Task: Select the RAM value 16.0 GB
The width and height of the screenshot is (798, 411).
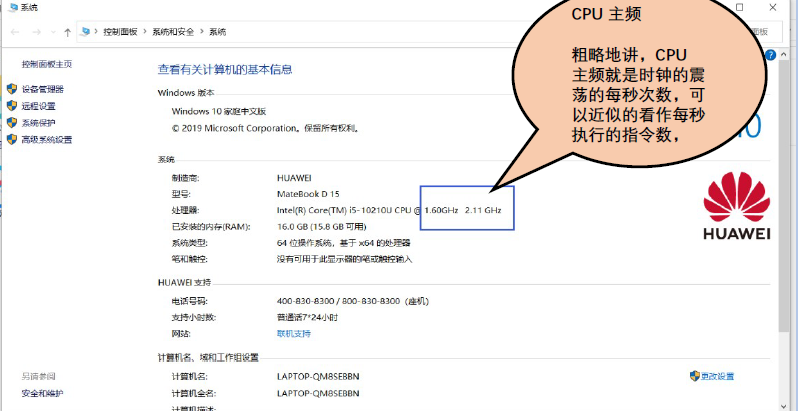Action: click(x=293, y=226)
